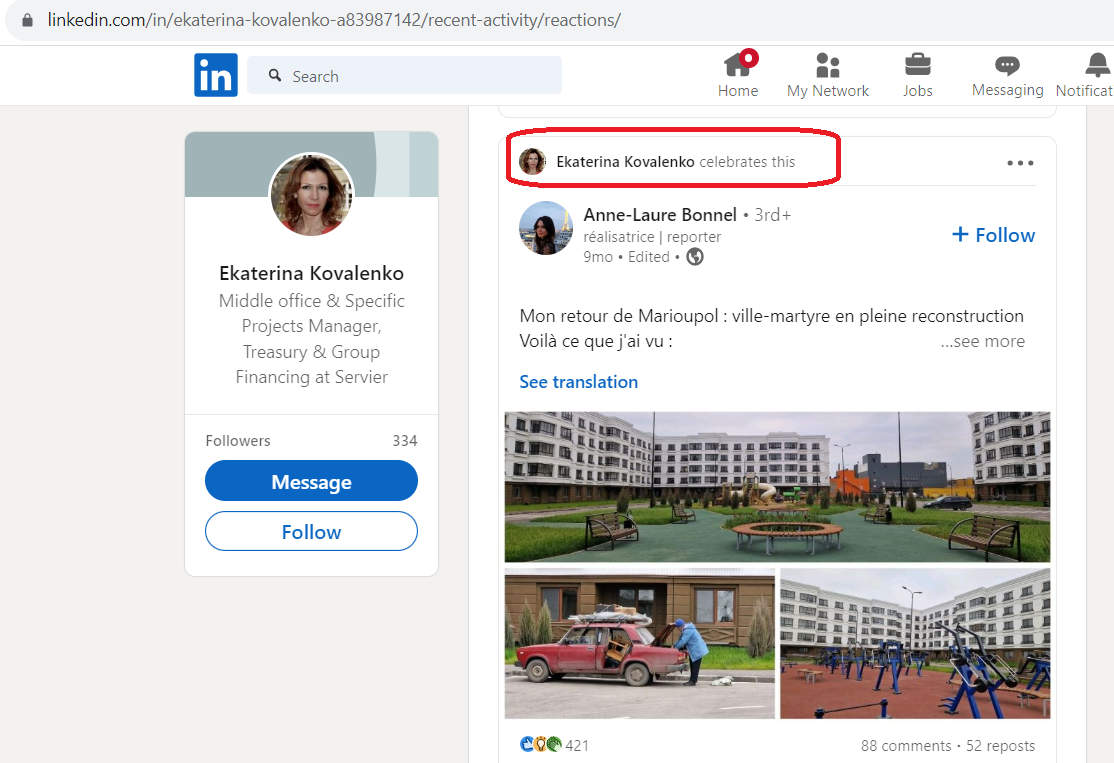Follow Ekaterina Kovalenko in the sidebar
This screenshot has width=1114, height=763.
(x=311, y=531)
